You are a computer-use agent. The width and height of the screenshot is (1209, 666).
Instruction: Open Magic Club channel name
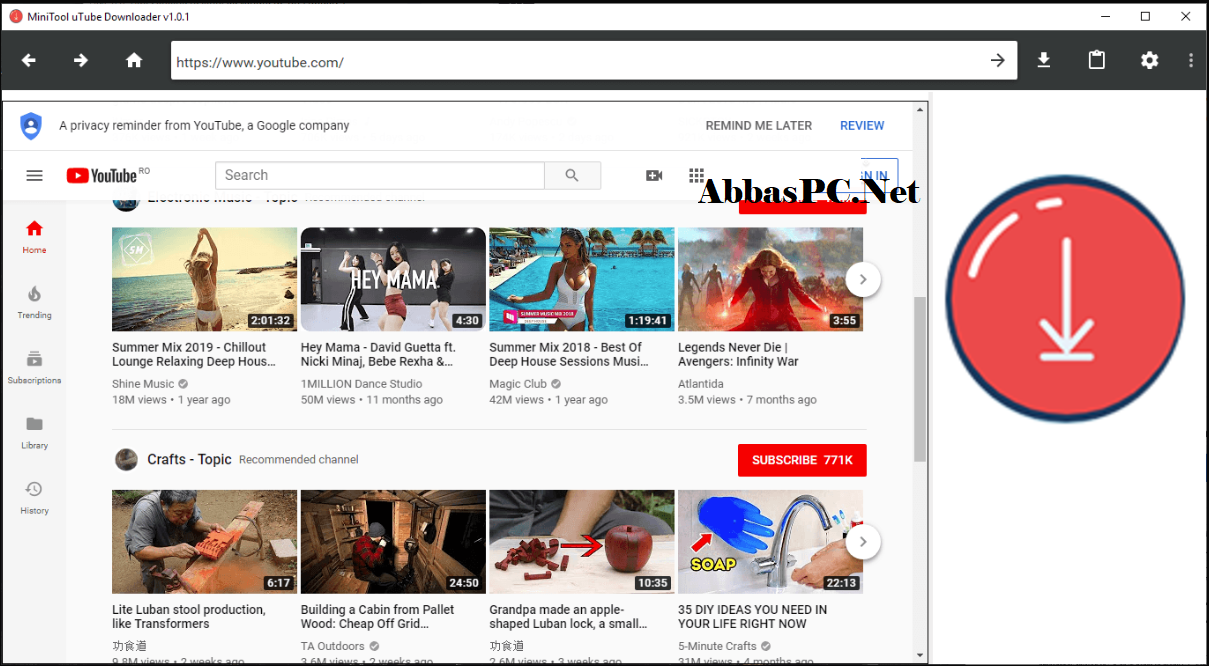[518, 384]
